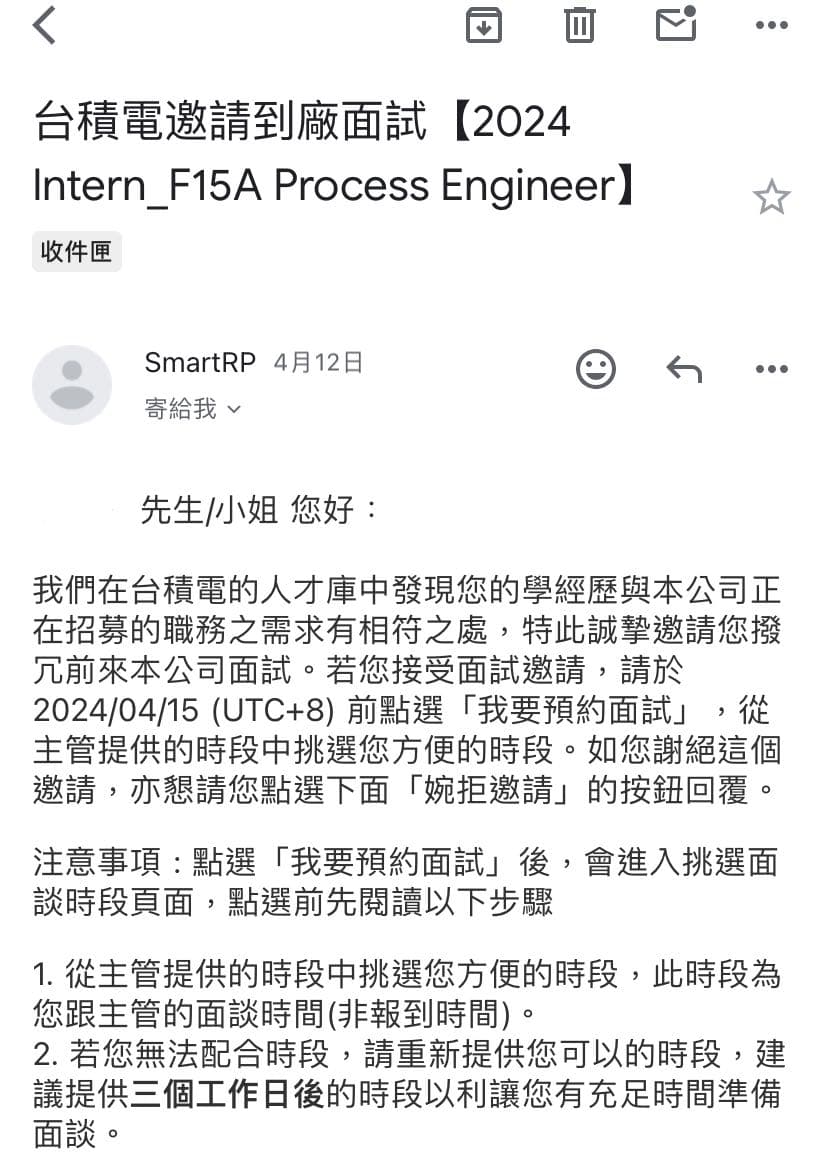Collapse the recipient details chevron

pos(233,409)
